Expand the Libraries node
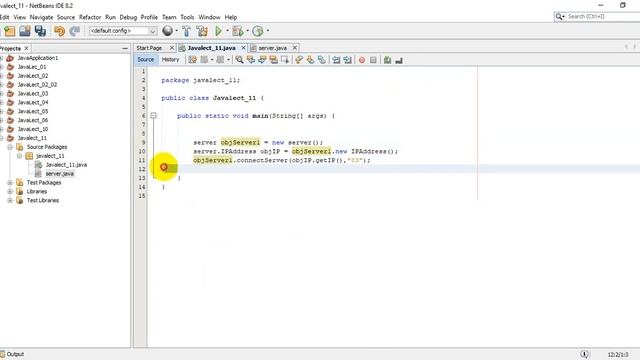This screenshot has height=360, width=640. pyautogui.click(x=10, y=191)
